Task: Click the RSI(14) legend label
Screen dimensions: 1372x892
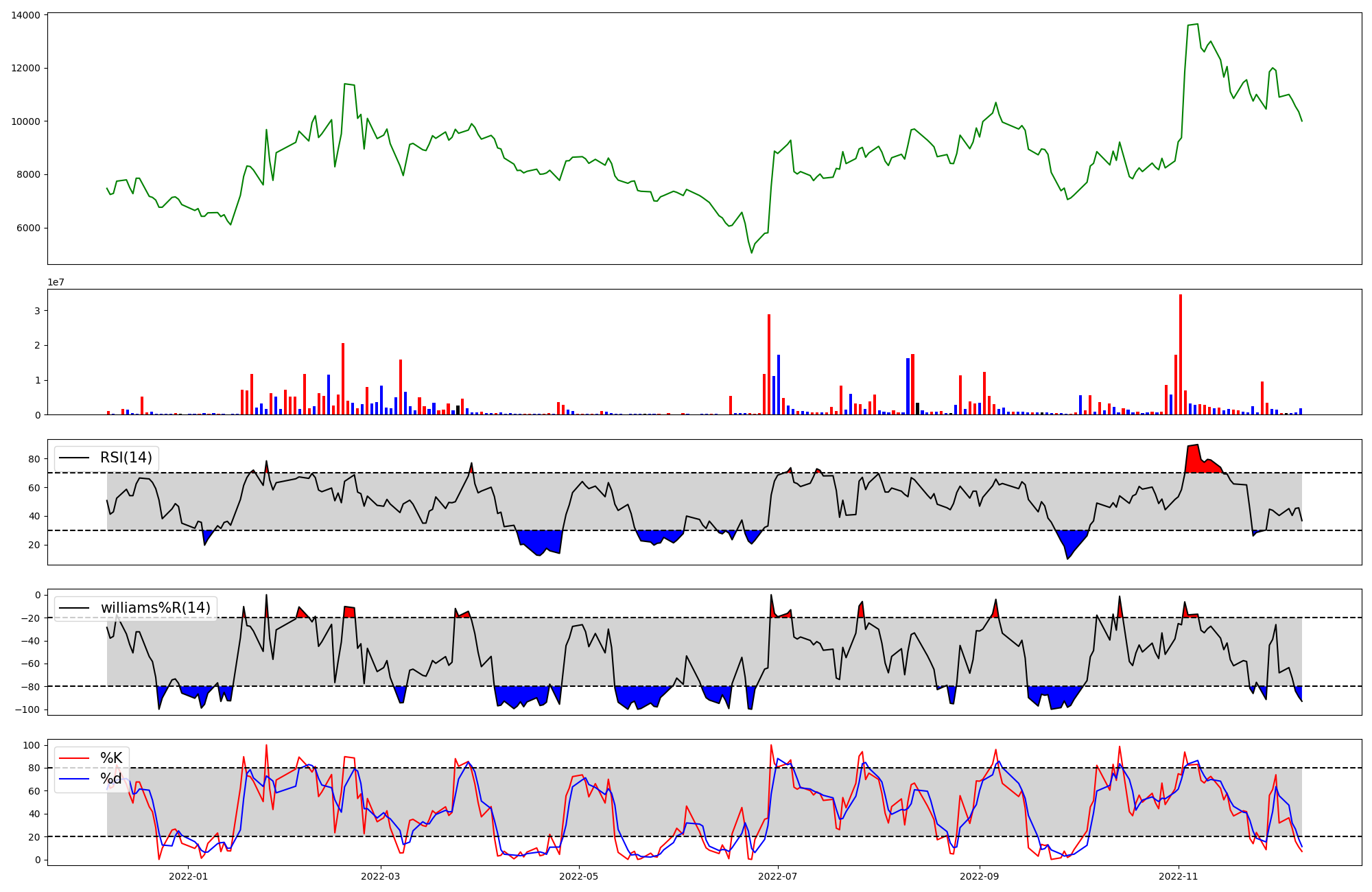Action: coord(126,458)
